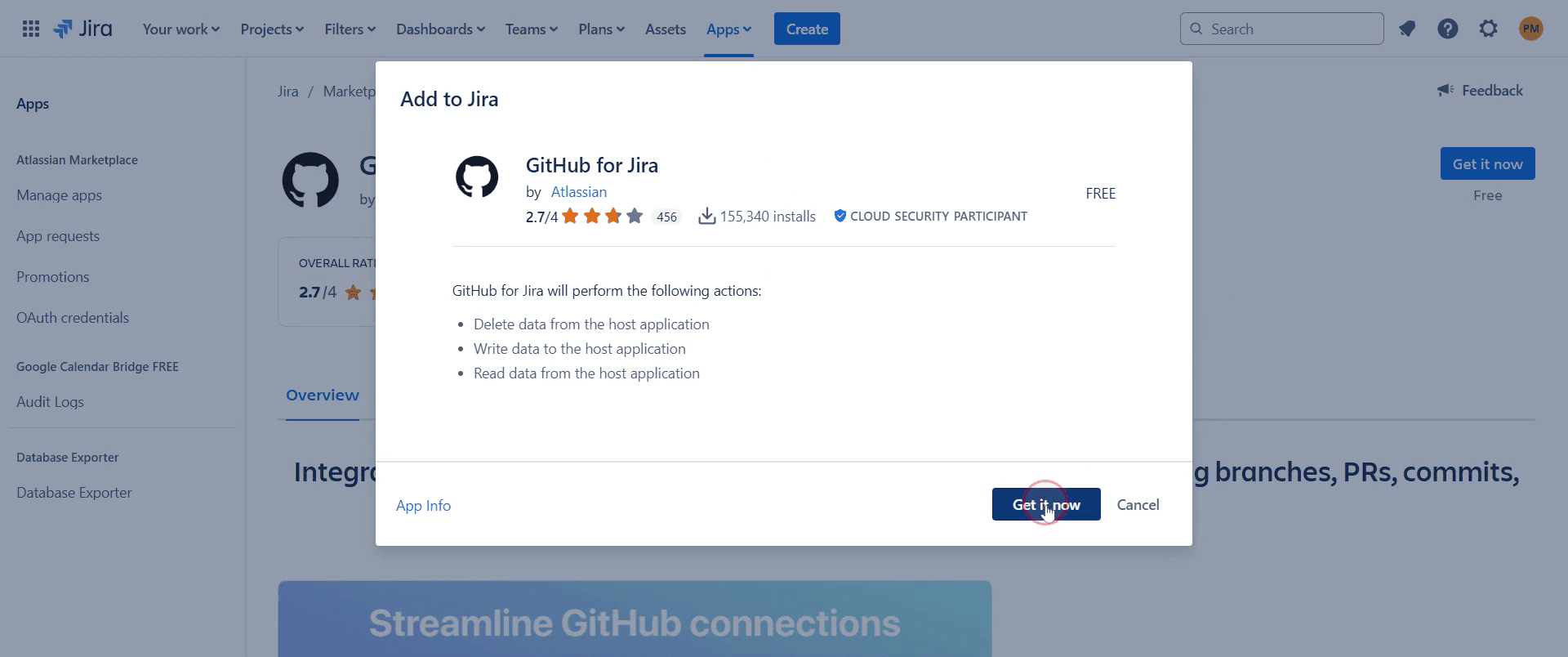This screenshot has height=657, width=1568.
Task: Click the Create button
Action: click(x=807, y=29)
